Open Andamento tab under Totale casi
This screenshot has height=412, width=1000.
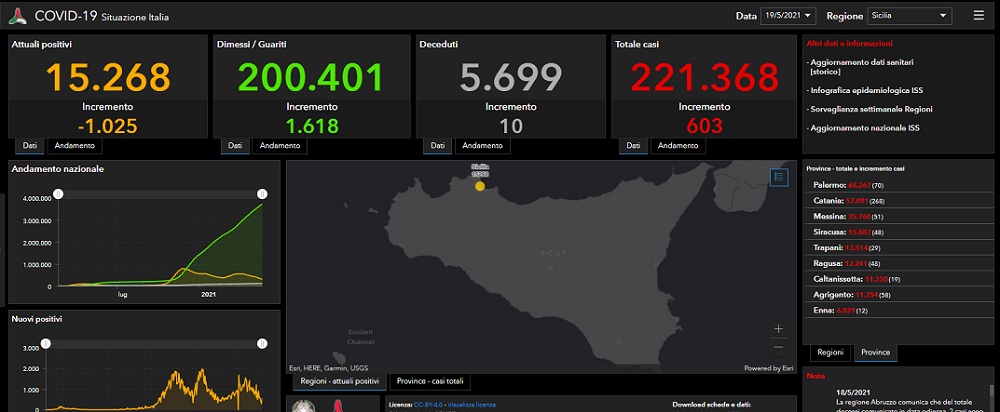[x=679, y=146]
